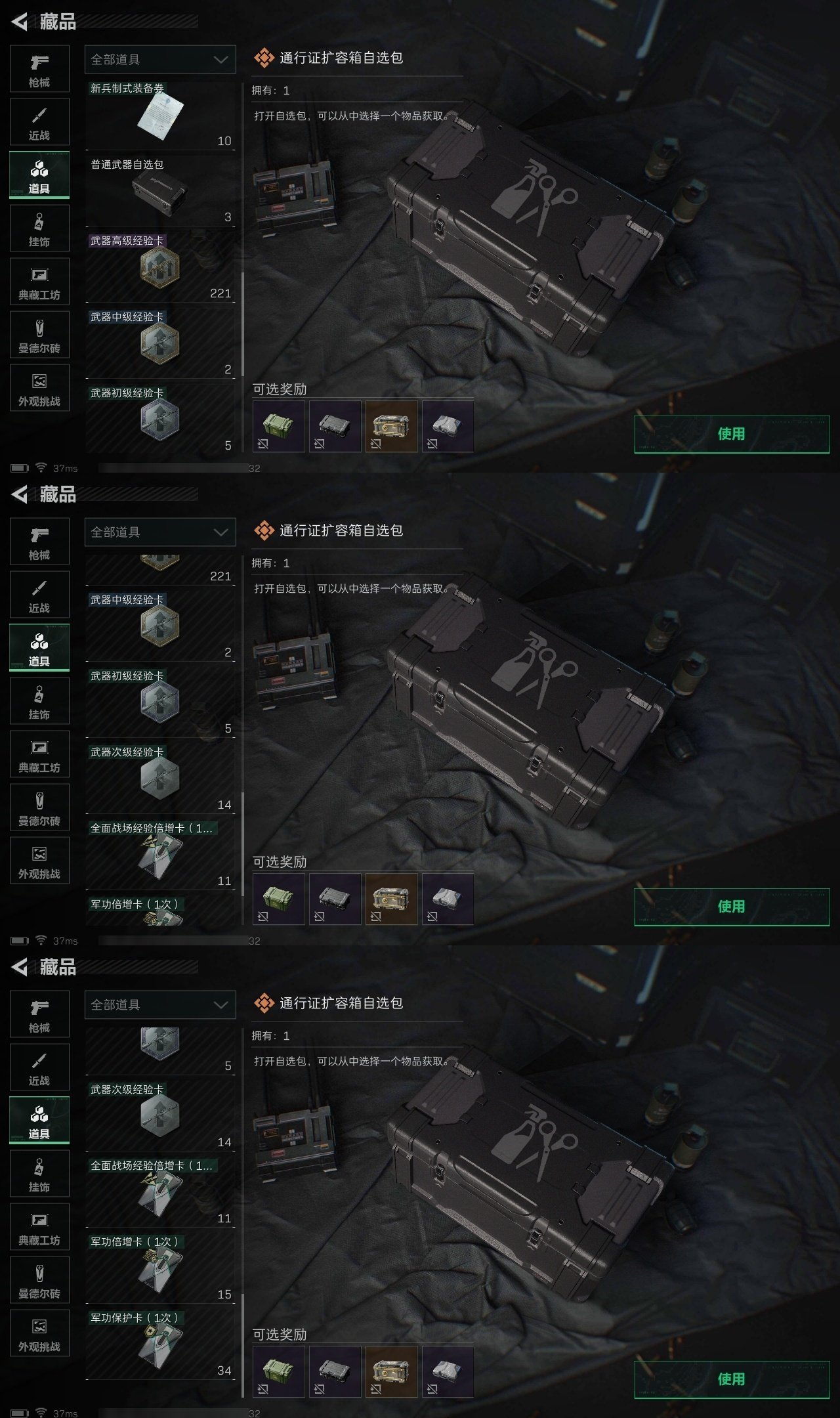Screen dimensions: 840x1418
Task: Select 武器高级经验卡 gold hexagon card
Action: tap(160, 268)
